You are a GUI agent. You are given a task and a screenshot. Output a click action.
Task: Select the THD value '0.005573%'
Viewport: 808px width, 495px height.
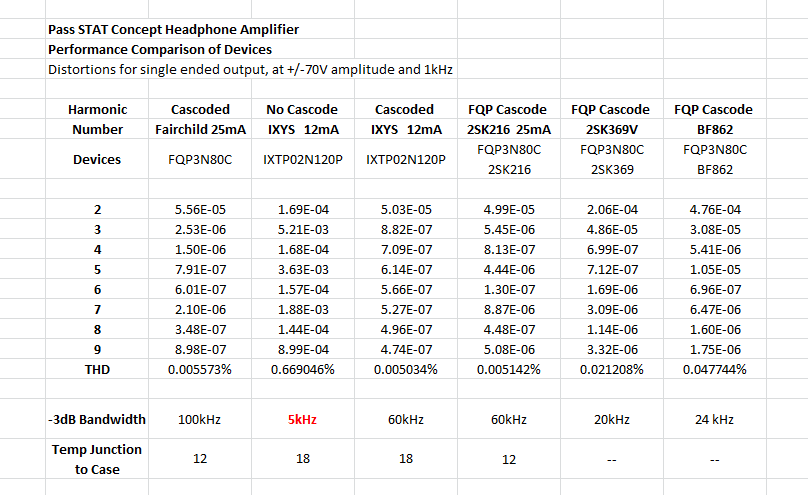199,370
